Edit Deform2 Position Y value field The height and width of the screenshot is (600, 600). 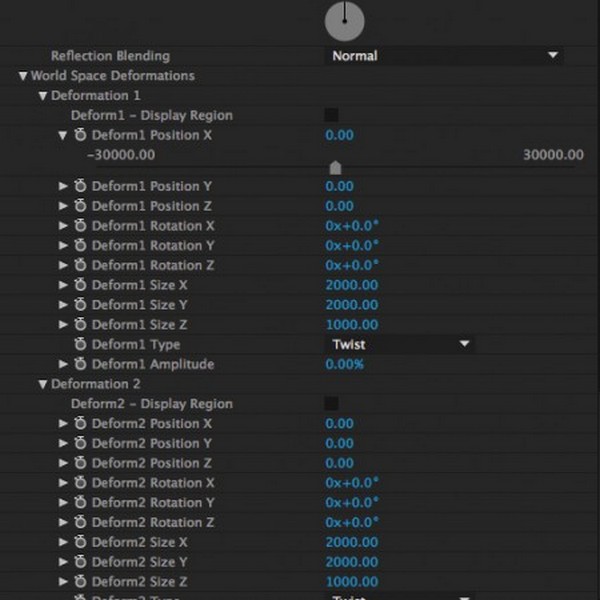(x=339, y=443)
